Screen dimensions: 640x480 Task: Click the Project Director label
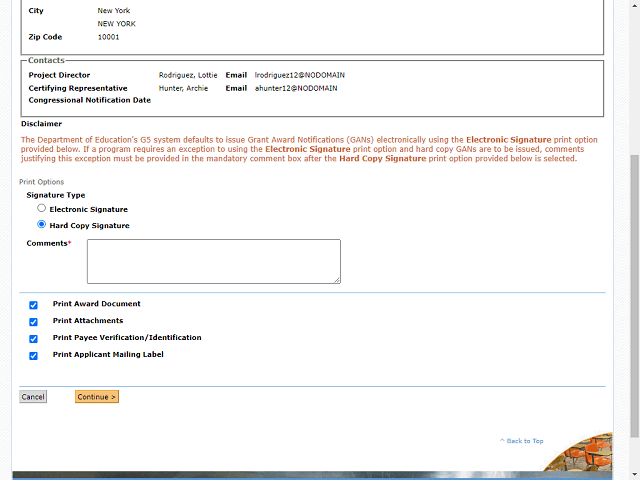(59, 75)
